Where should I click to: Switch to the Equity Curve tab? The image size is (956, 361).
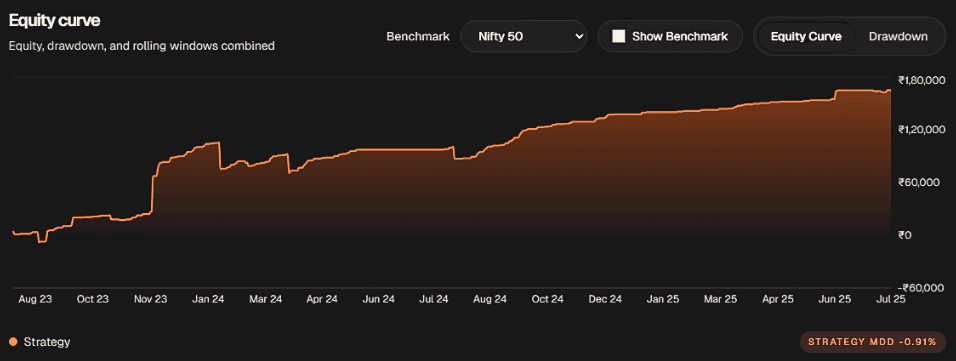[805, 37]
